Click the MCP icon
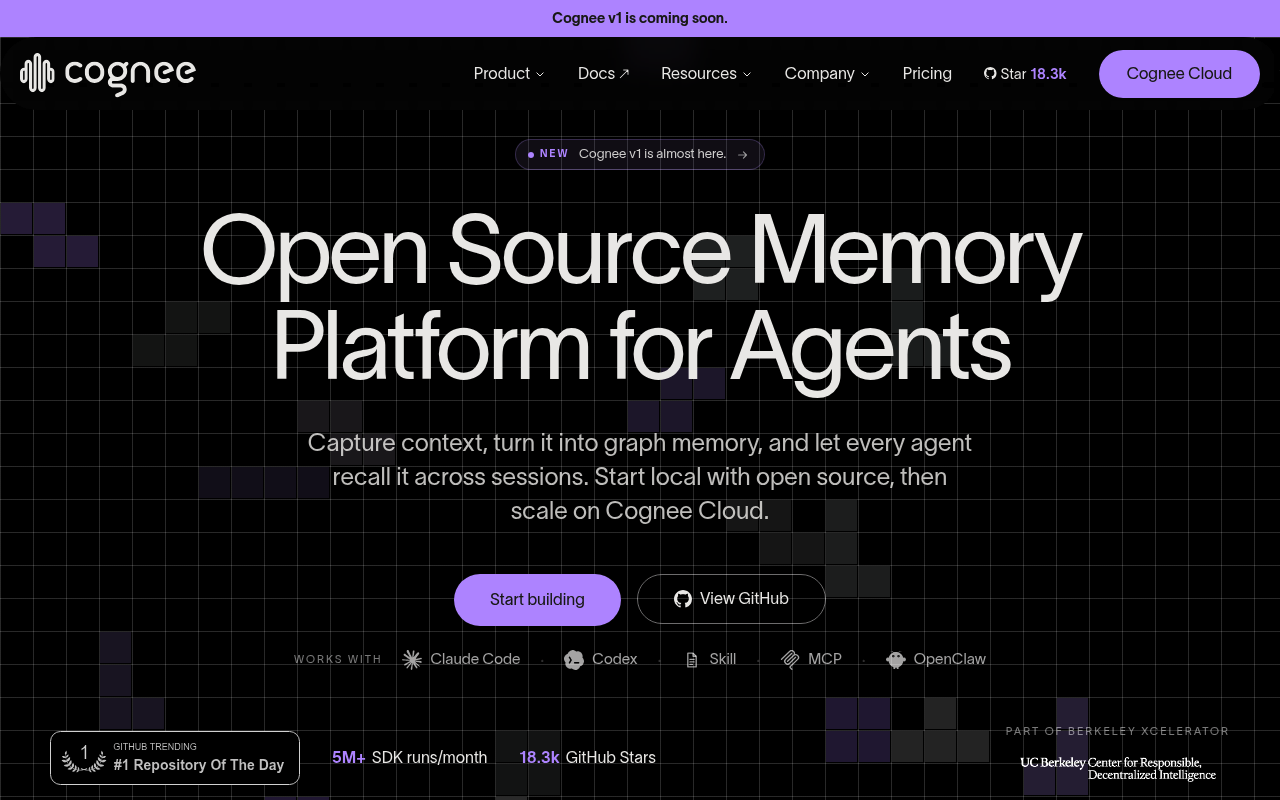The width and height of the screenshot is (1280, 800). pyautogui.click(x=790, y=660)
